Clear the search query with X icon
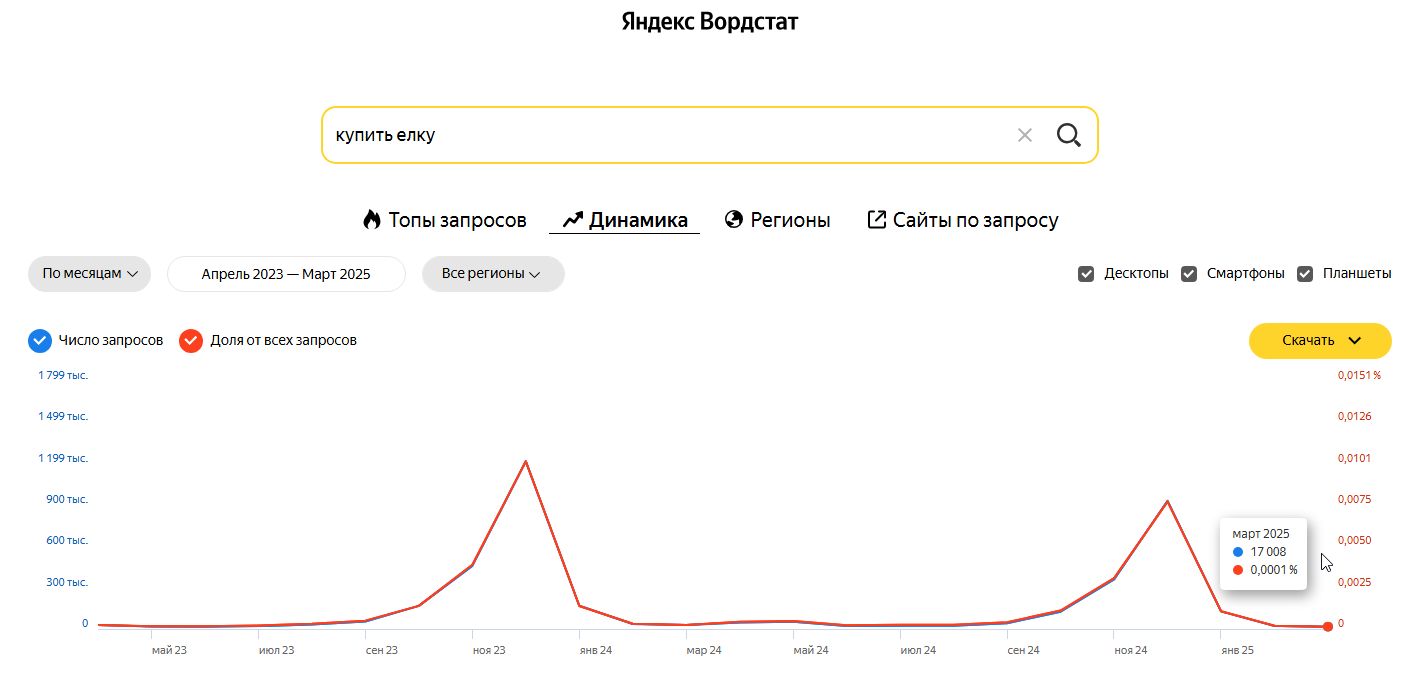1424x675 pixels. [1024, 135]
